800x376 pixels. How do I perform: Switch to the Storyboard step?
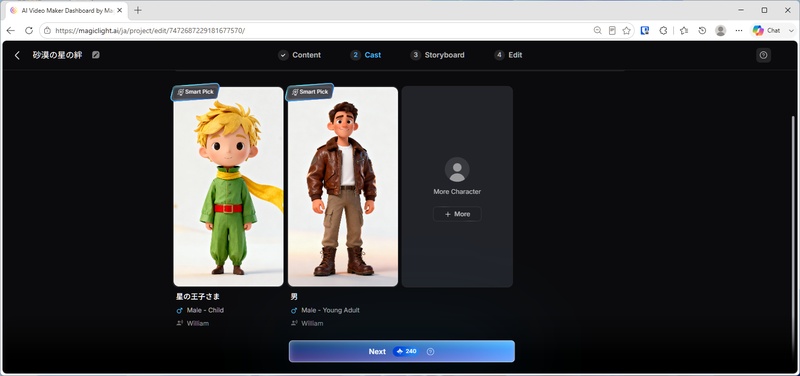click(x=438, y=55)
